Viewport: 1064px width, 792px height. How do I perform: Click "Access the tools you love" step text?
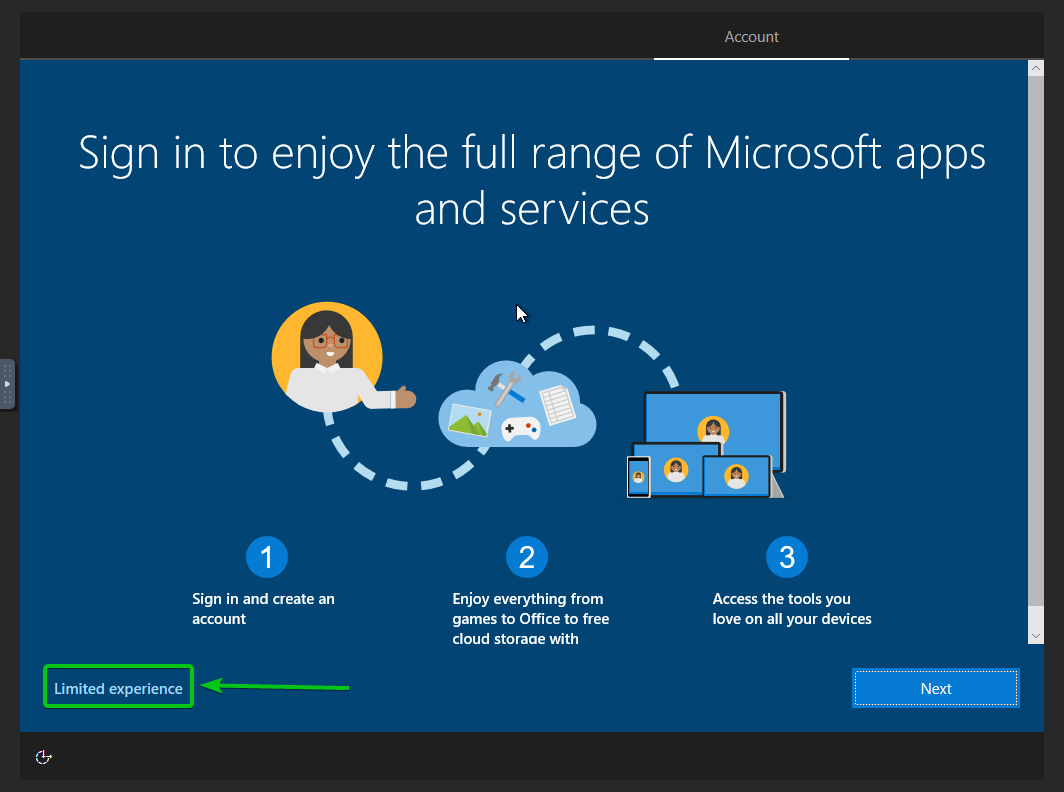point(791,609)
